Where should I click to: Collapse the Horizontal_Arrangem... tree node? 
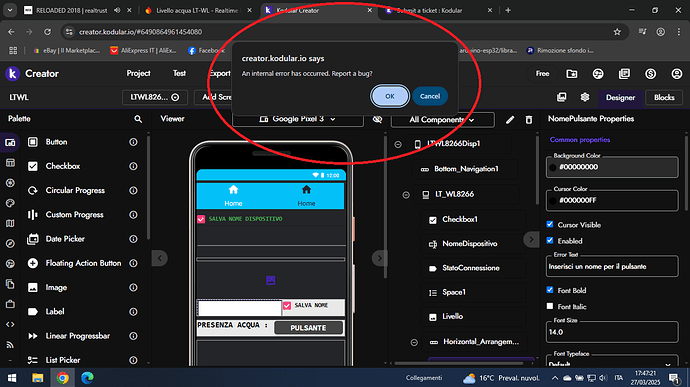(414, 342)
